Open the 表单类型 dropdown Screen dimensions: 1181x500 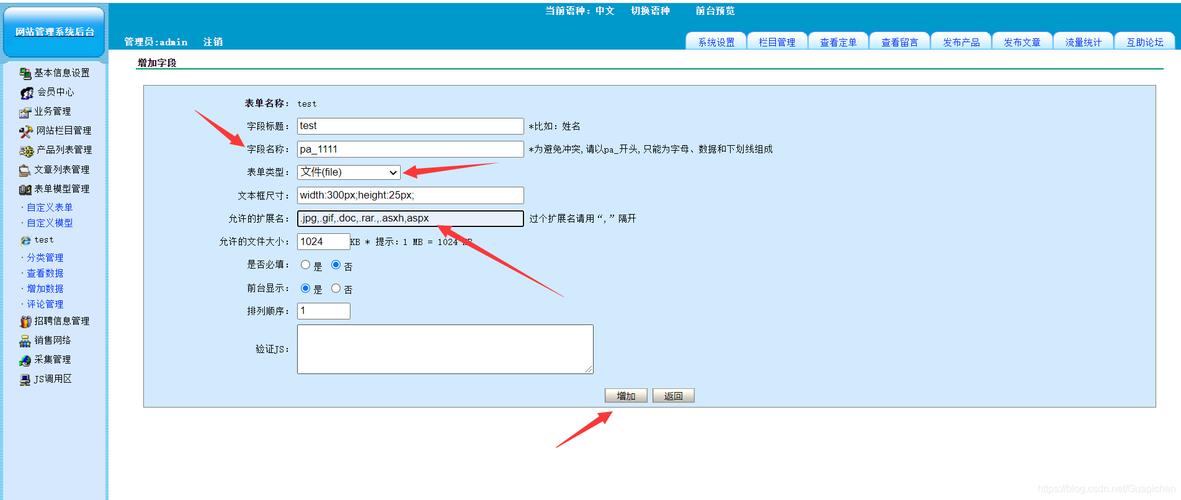click(349, 172)
